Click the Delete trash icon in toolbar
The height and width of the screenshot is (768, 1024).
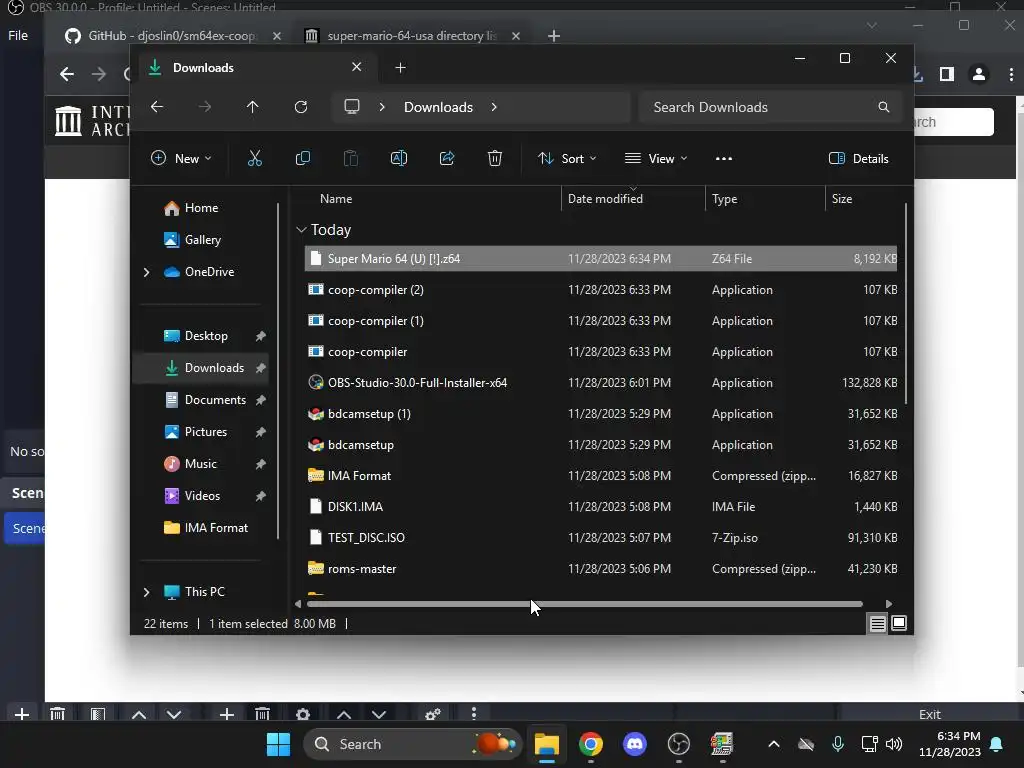click(495, 159)
